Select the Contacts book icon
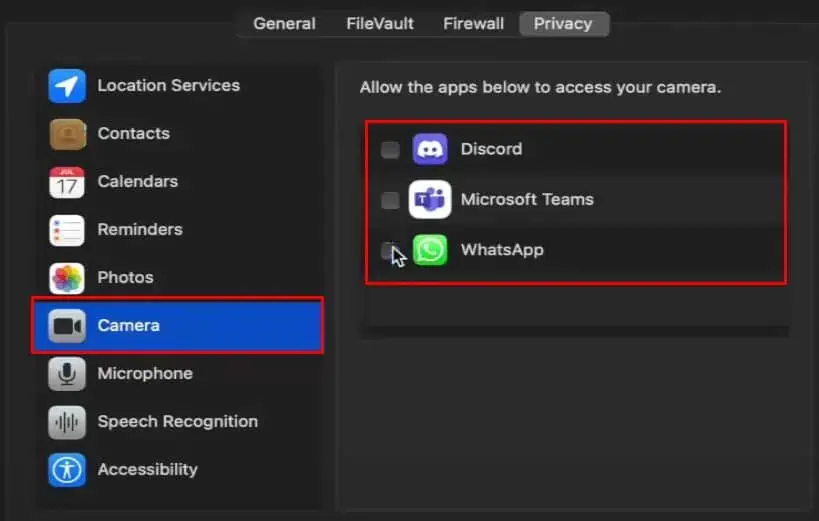 point(67,134)
